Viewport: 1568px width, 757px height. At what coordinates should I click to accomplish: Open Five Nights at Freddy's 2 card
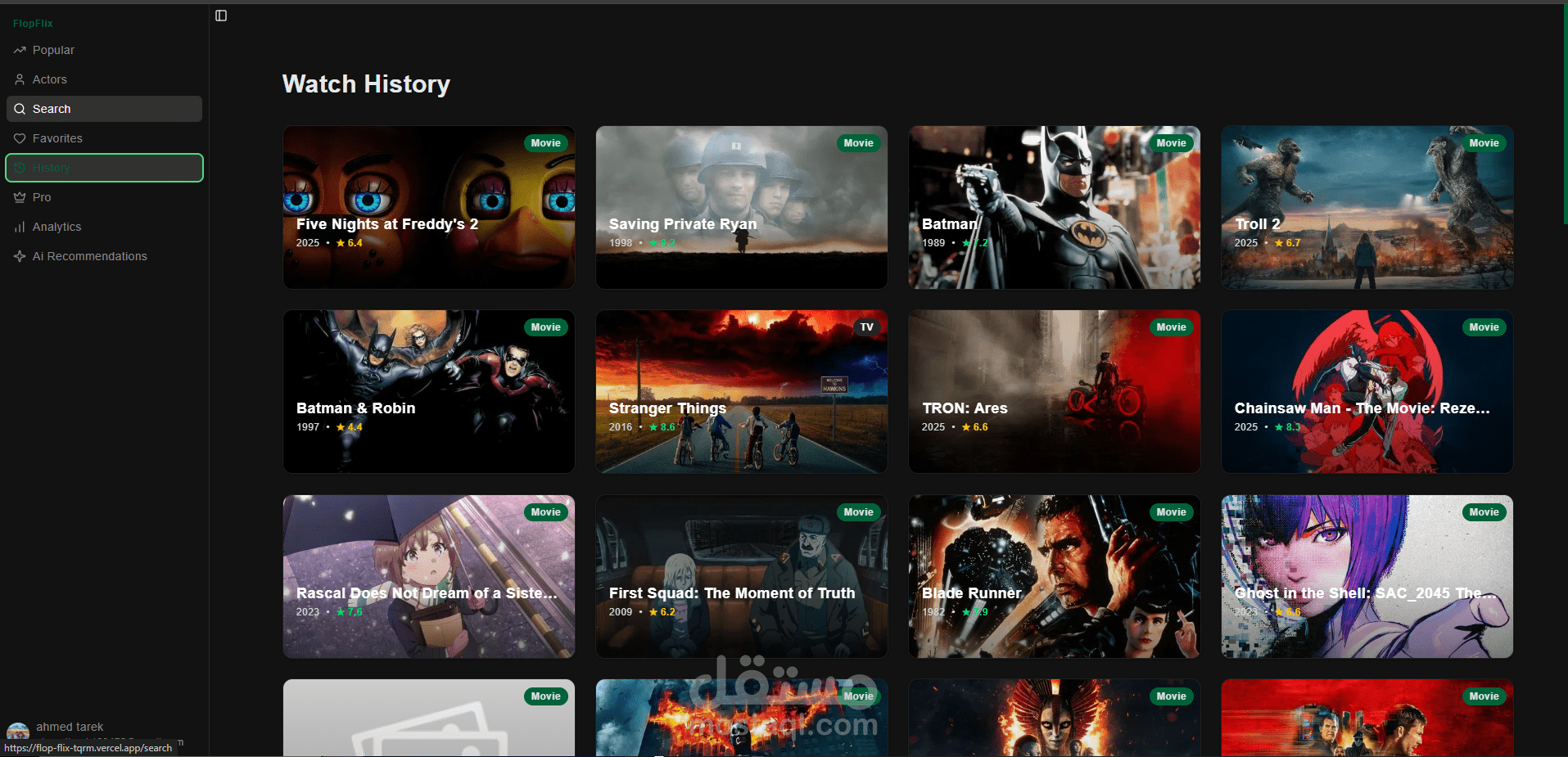429,207
